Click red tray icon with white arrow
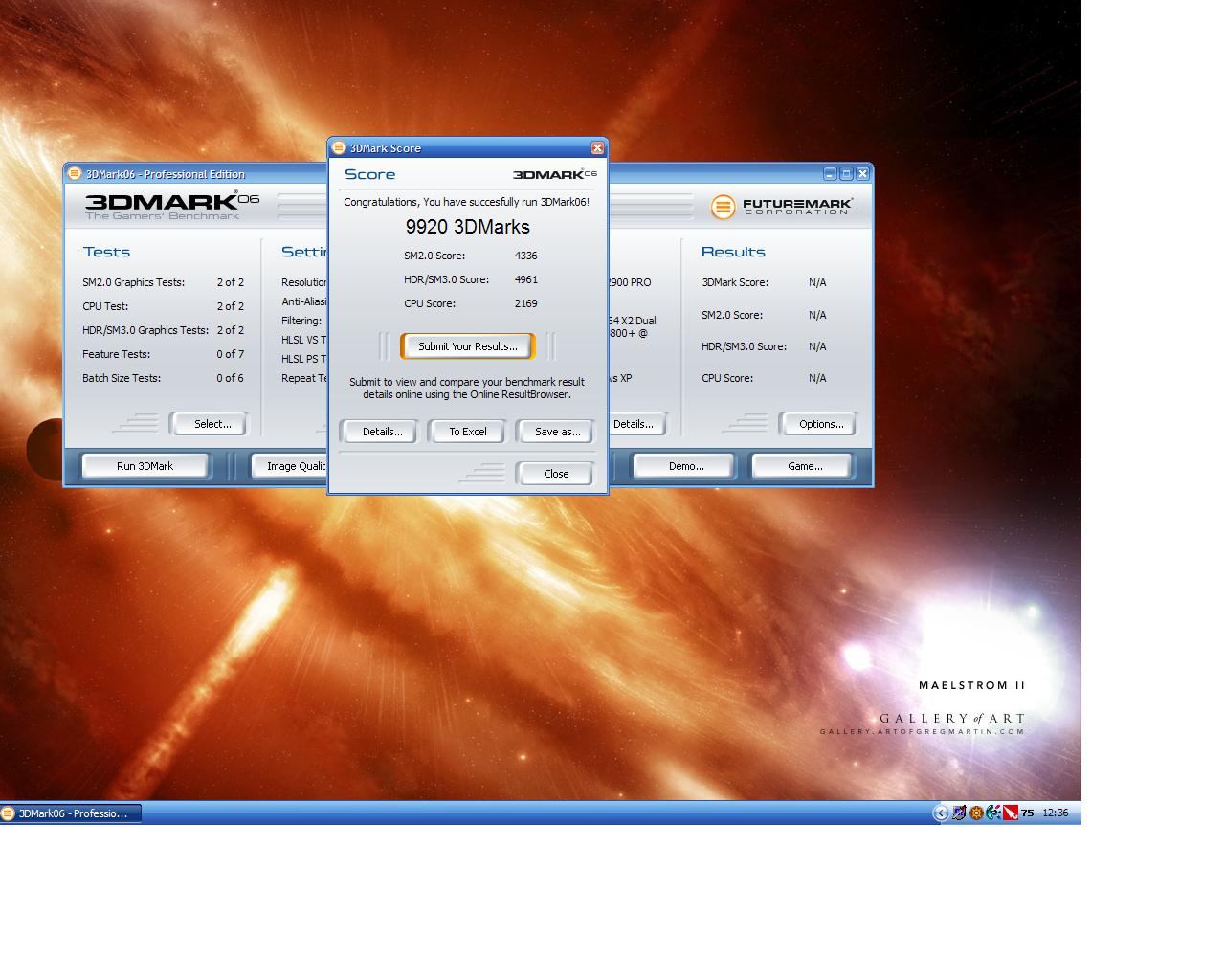Screen dimensions: 1225x980 pos(1010,813)
